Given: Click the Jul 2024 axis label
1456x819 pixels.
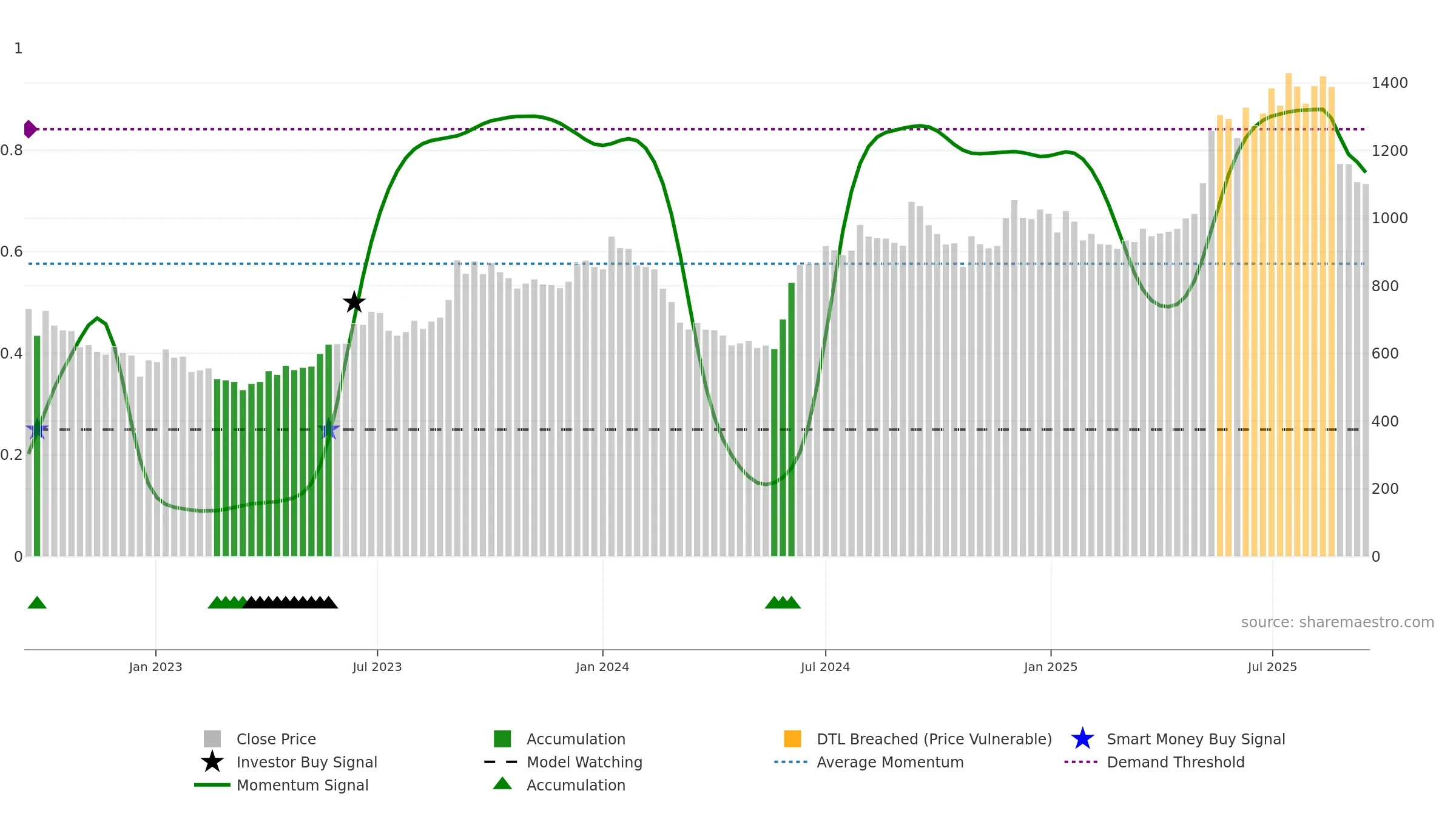Looking at the screenshot, I should (825, 667).
